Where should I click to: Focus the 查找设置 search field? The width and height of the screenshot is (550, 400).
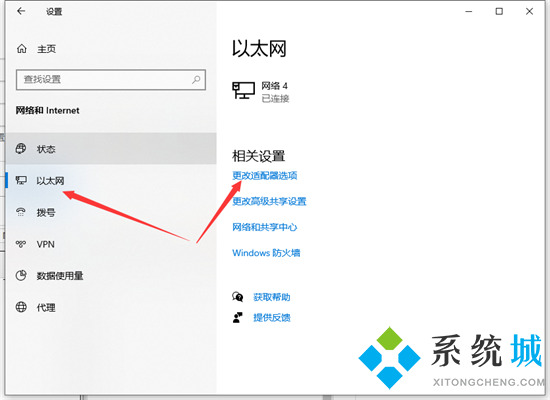point(111,80)
